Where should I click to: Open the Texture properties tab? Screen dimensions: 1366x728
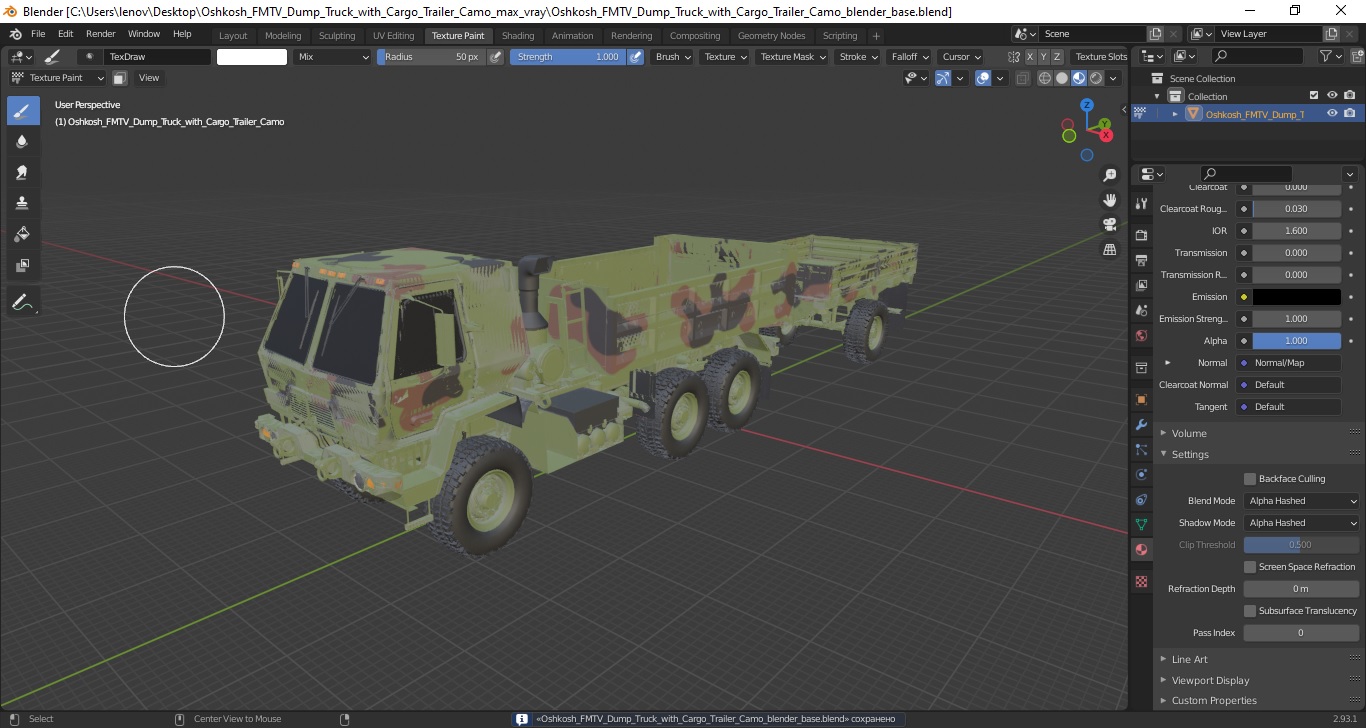[1141, 581]
